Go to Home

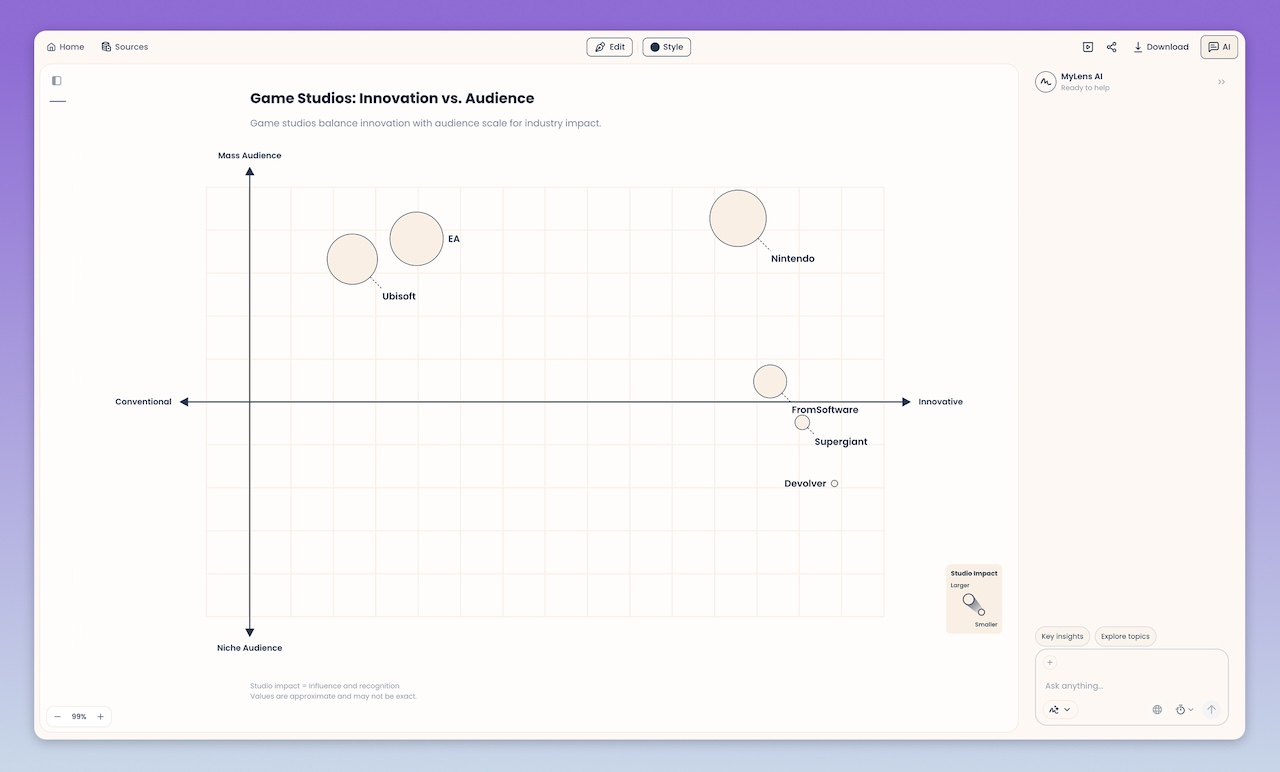(x=66, y=47)
